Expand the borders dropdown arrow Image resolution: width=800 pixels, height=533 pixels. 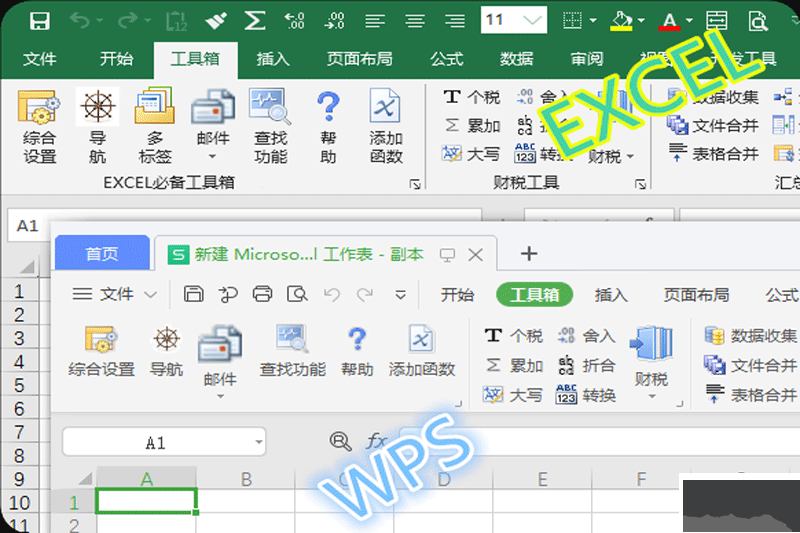click(593, 20)
